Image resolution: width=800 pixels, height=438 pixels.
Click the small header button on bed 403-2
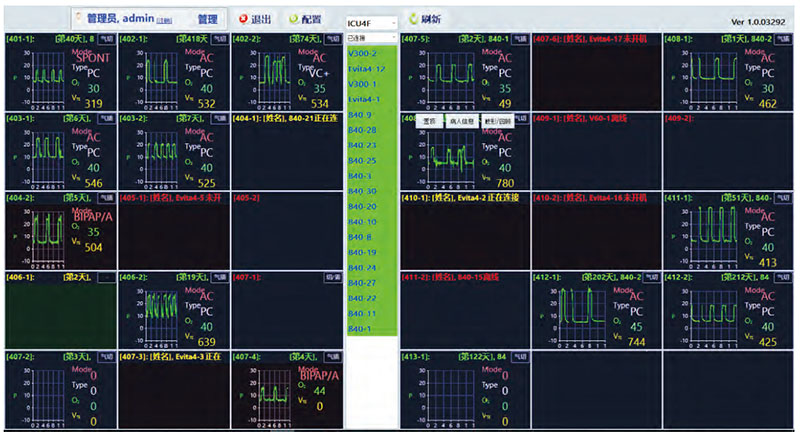219,118
